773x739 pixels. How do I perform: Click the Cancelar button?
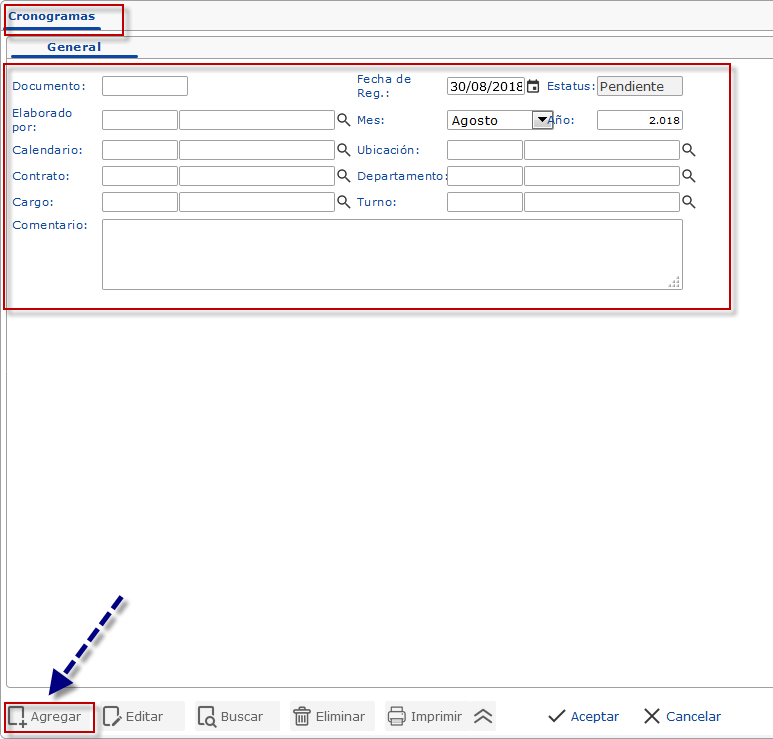pyautogui.click(x=682, y=716)
